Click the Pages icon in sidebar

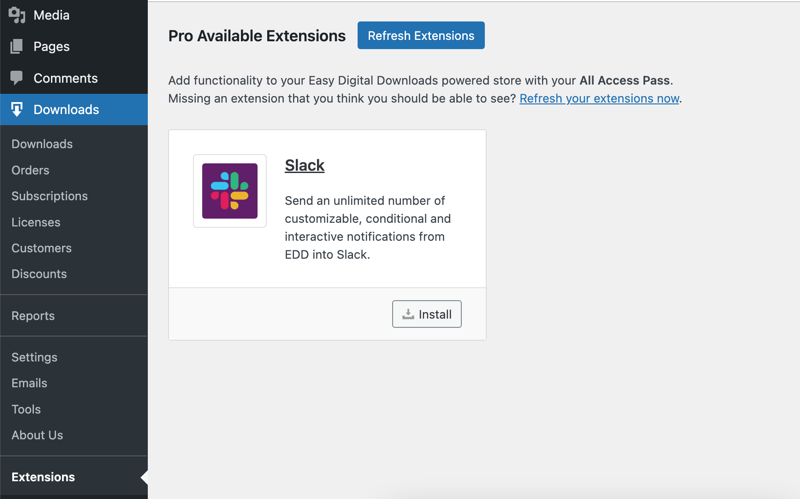17,46
